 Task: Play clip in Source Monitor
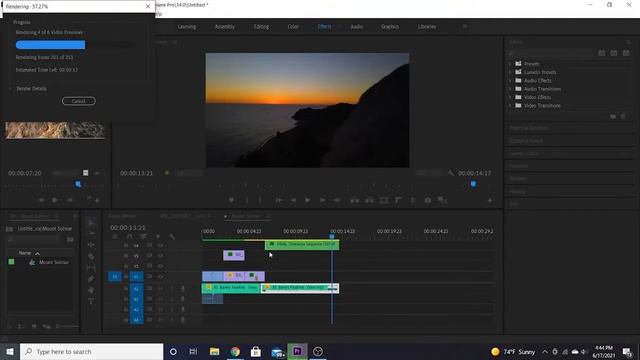pyautogui.click(x=55, y=200)
